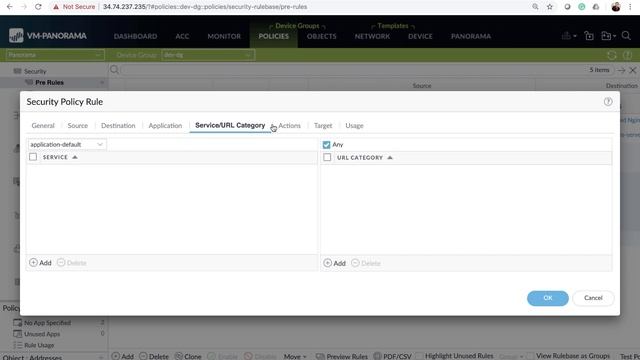Open the Panorama context dropdown
The image size is (640, 360).
click(x=55, y=55)
